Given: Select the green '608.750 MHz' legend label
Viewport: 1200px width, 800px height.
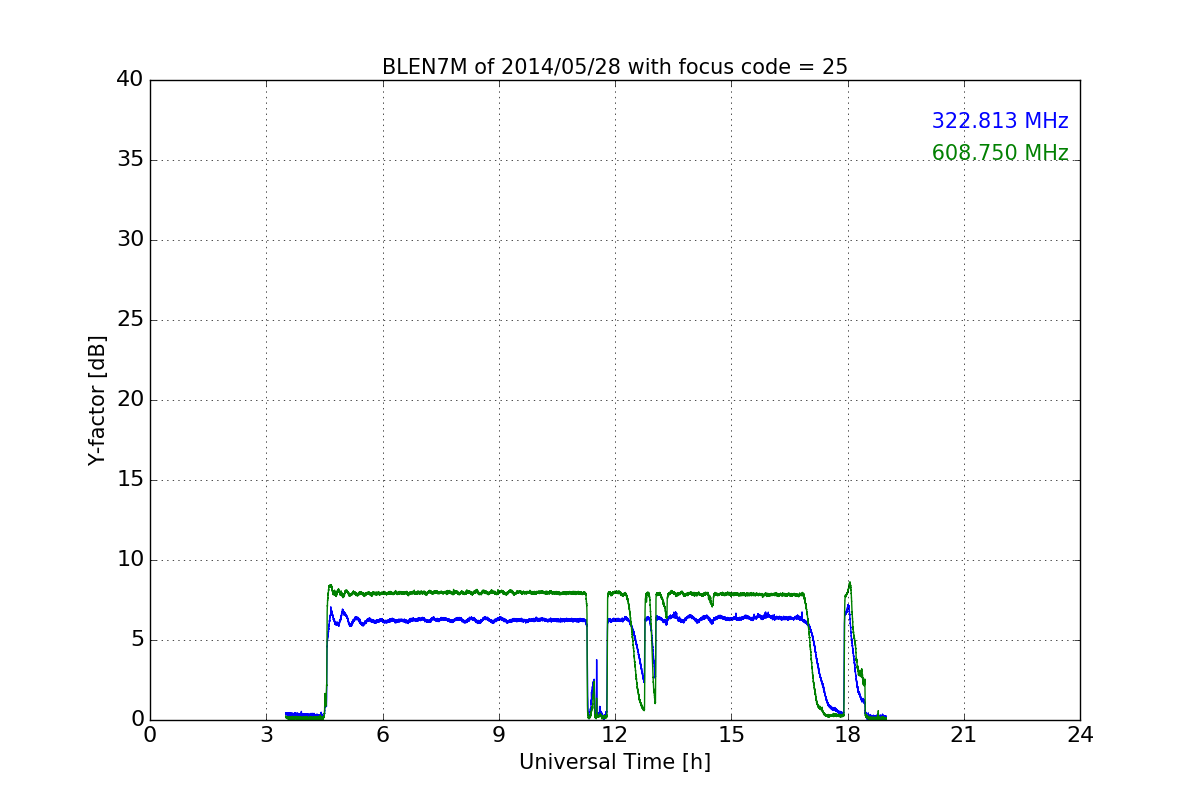Looking at the screenshot, I should click(x=1000, y=153).
